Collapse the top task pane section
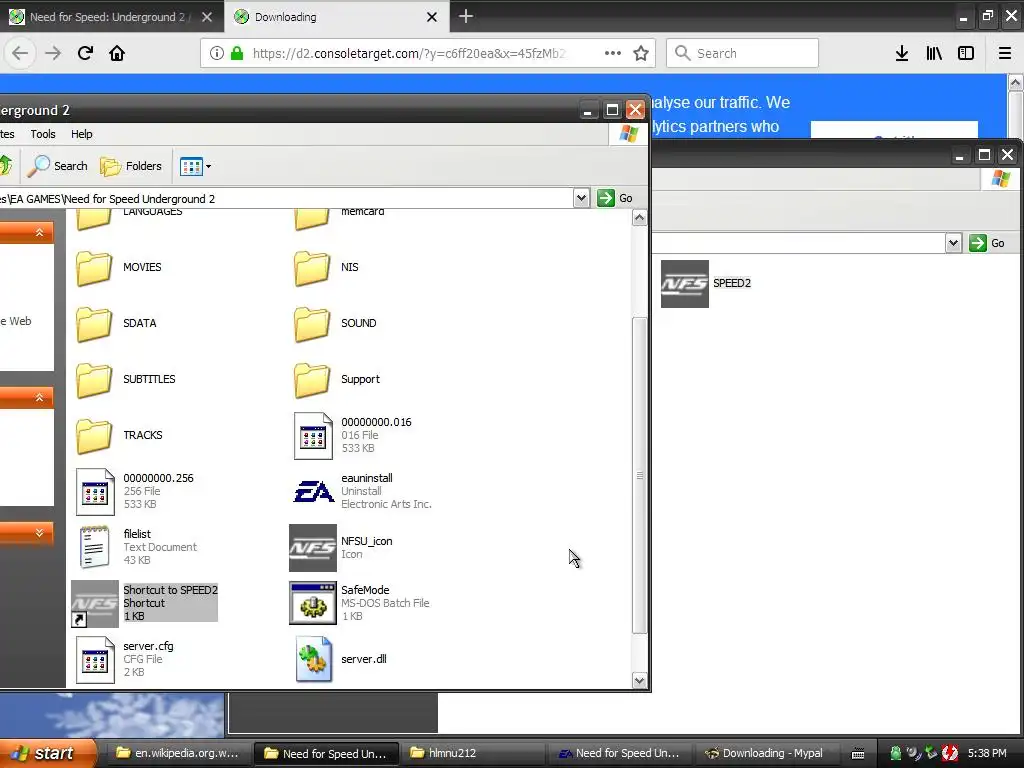 tap(39, 232)
